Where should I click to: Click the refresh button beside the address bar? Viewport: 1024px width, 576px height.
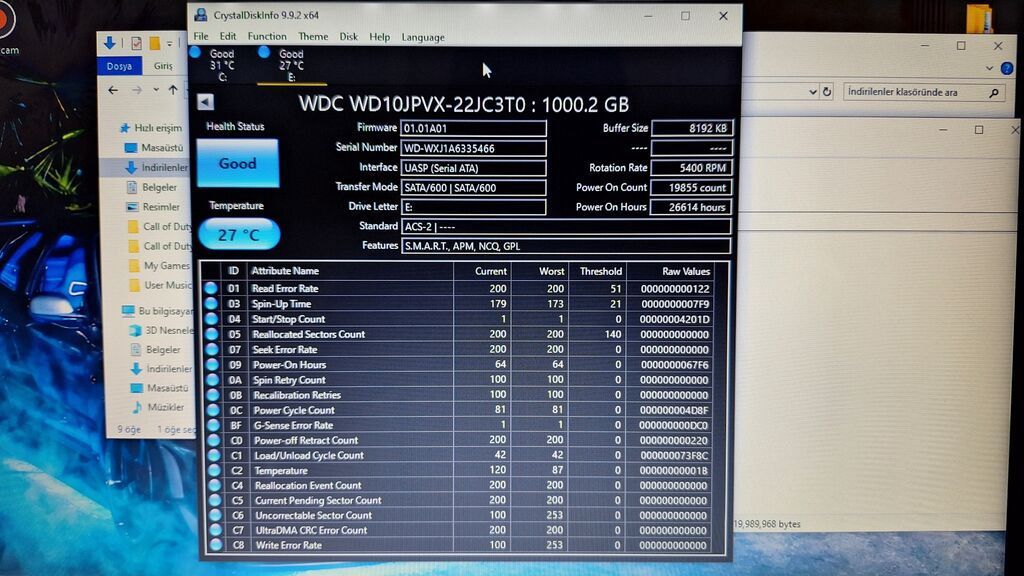pyautogui.click(x=827, y=92)
